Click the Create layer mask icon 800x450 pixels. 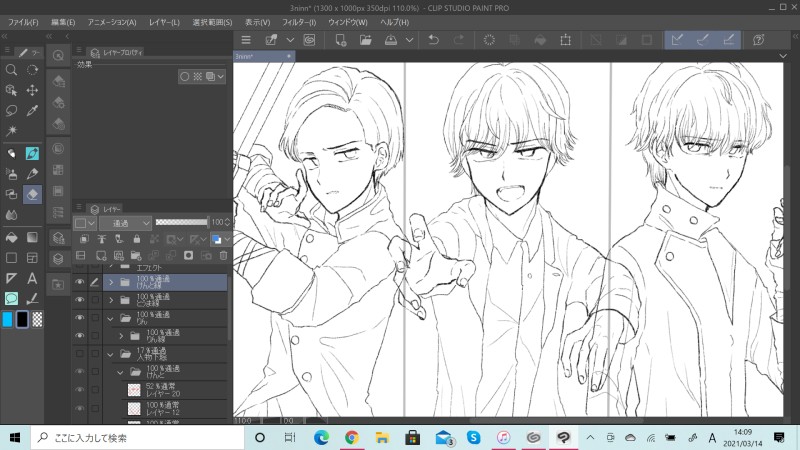click(188, 256)
